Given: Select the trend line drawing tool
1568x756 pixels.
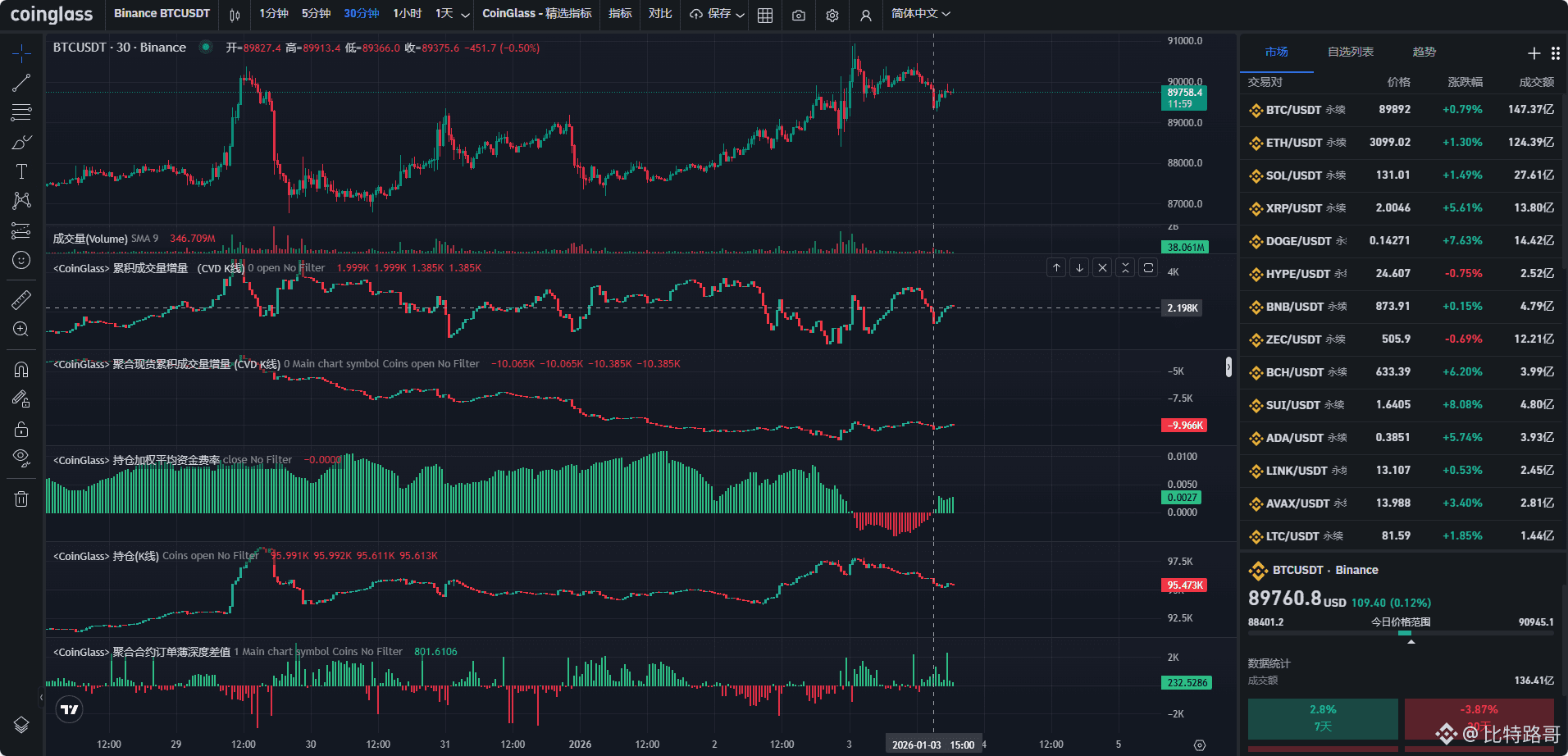Looking at the screenshot, I should pos(21,83).
